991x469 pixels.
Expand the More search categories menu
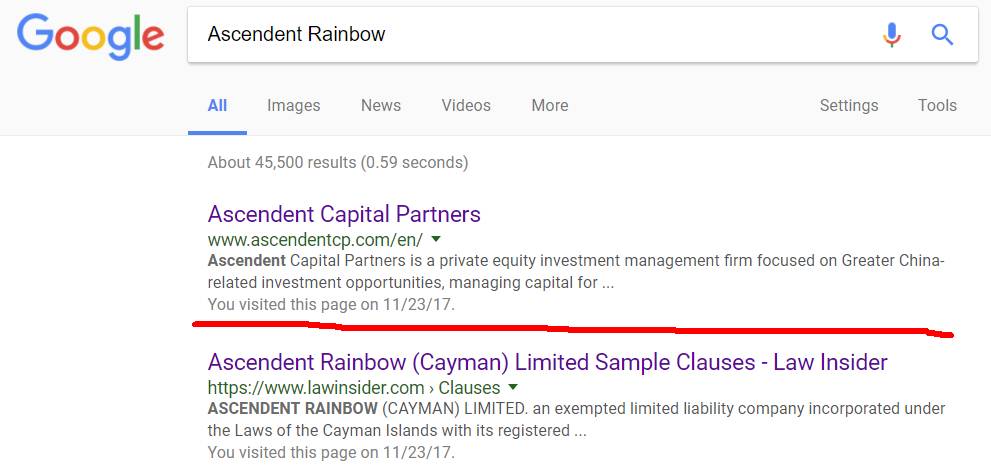pos(549,106)
